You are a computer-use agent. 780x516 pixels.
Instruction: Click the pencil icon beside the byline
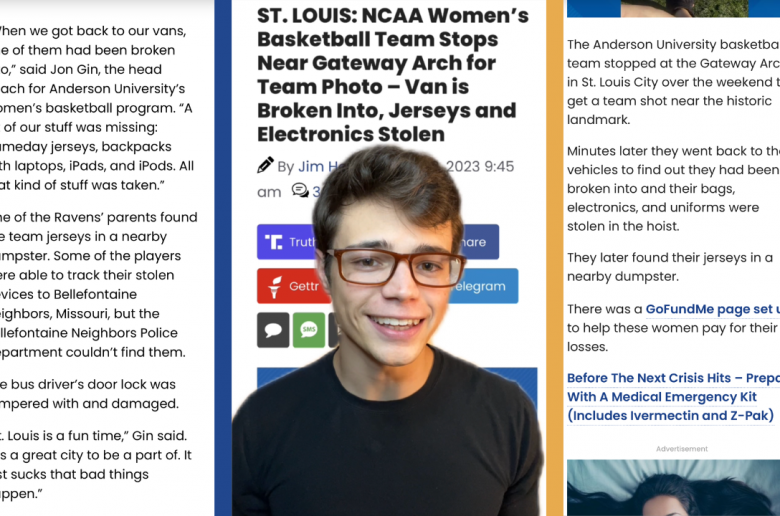(265, 165)
